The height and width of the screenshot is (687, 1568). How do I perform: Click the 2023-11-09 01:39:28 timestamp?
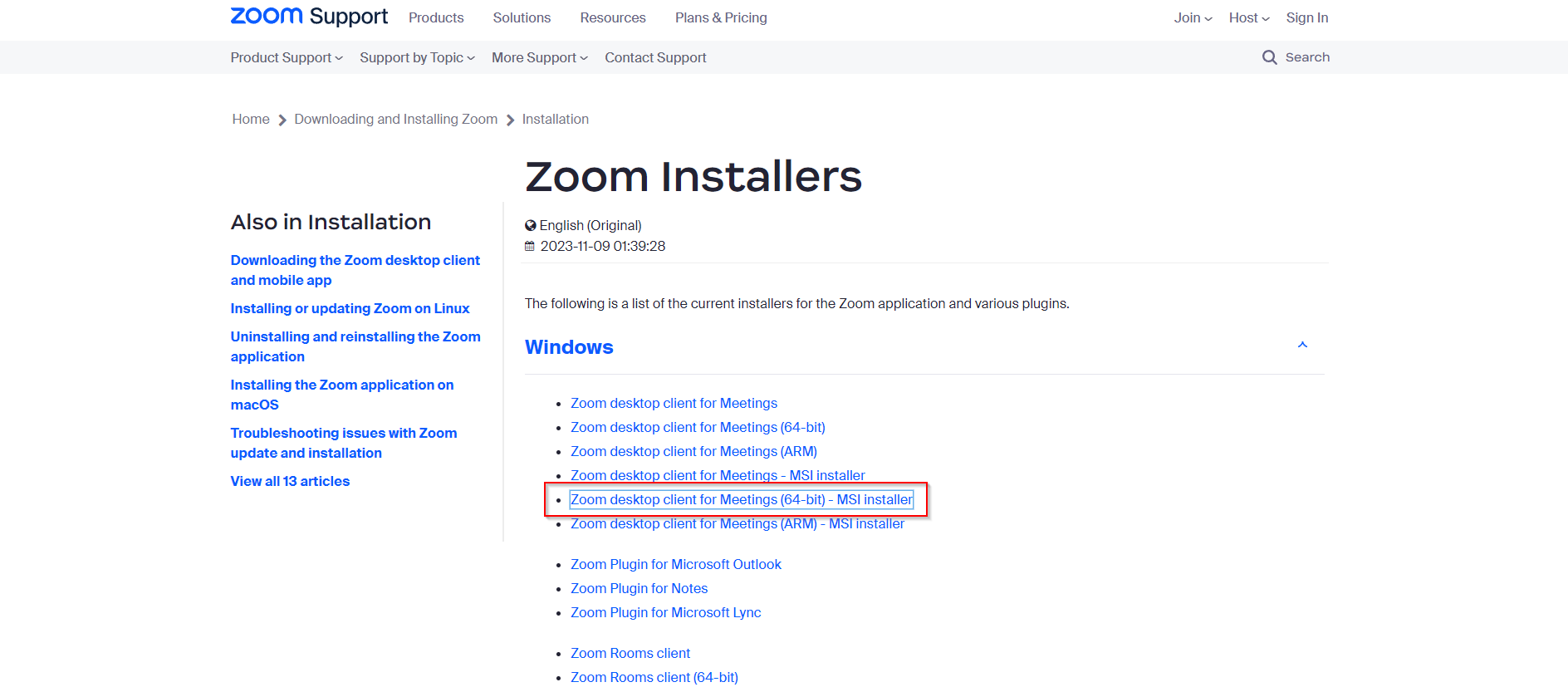pos(603,246)
